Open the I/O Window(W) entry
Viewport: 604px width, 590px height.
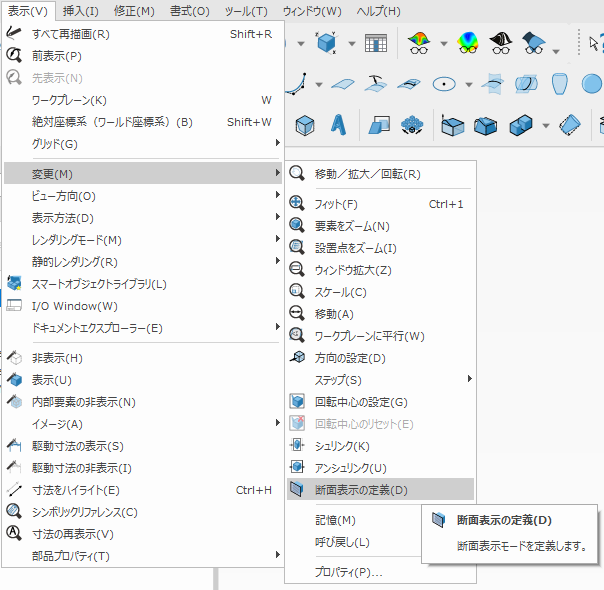coord(143,306)
